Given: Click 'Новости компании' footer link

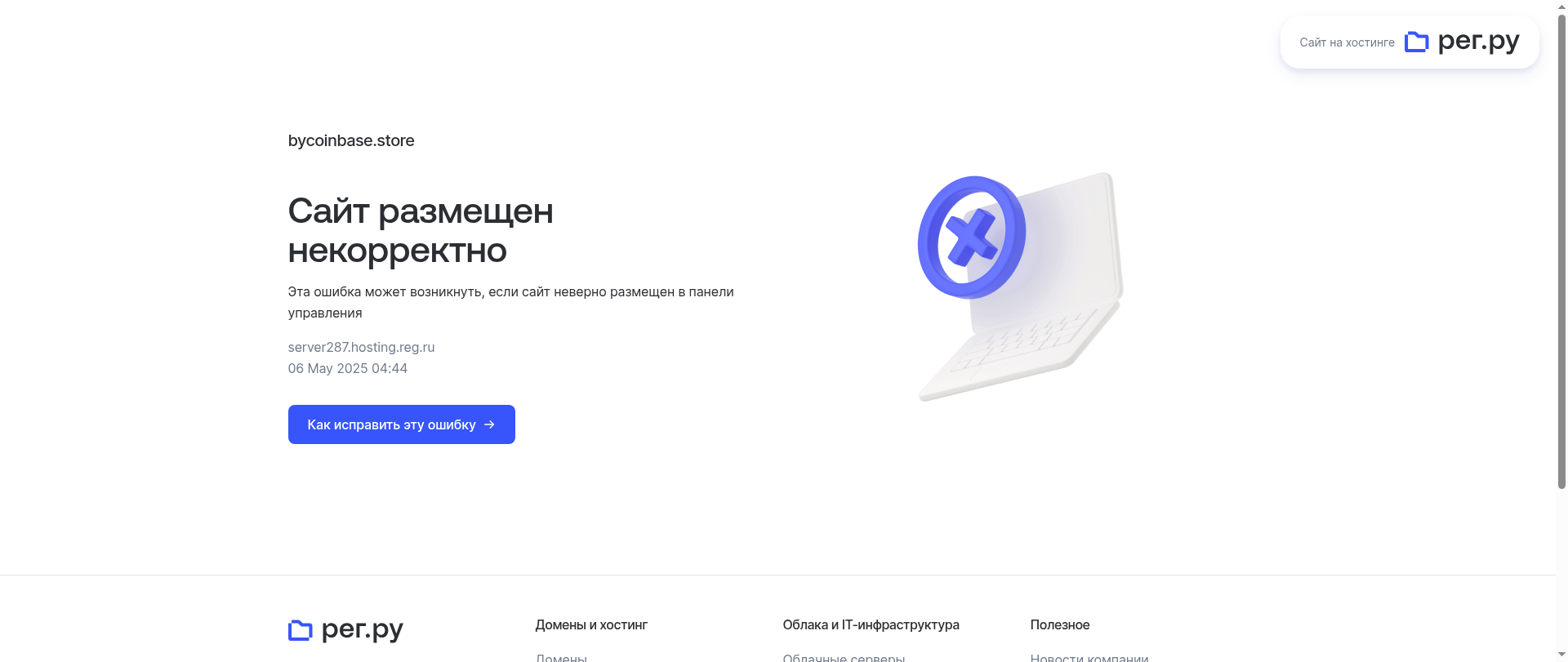Looking at the screenshot, I should 1089,657.
